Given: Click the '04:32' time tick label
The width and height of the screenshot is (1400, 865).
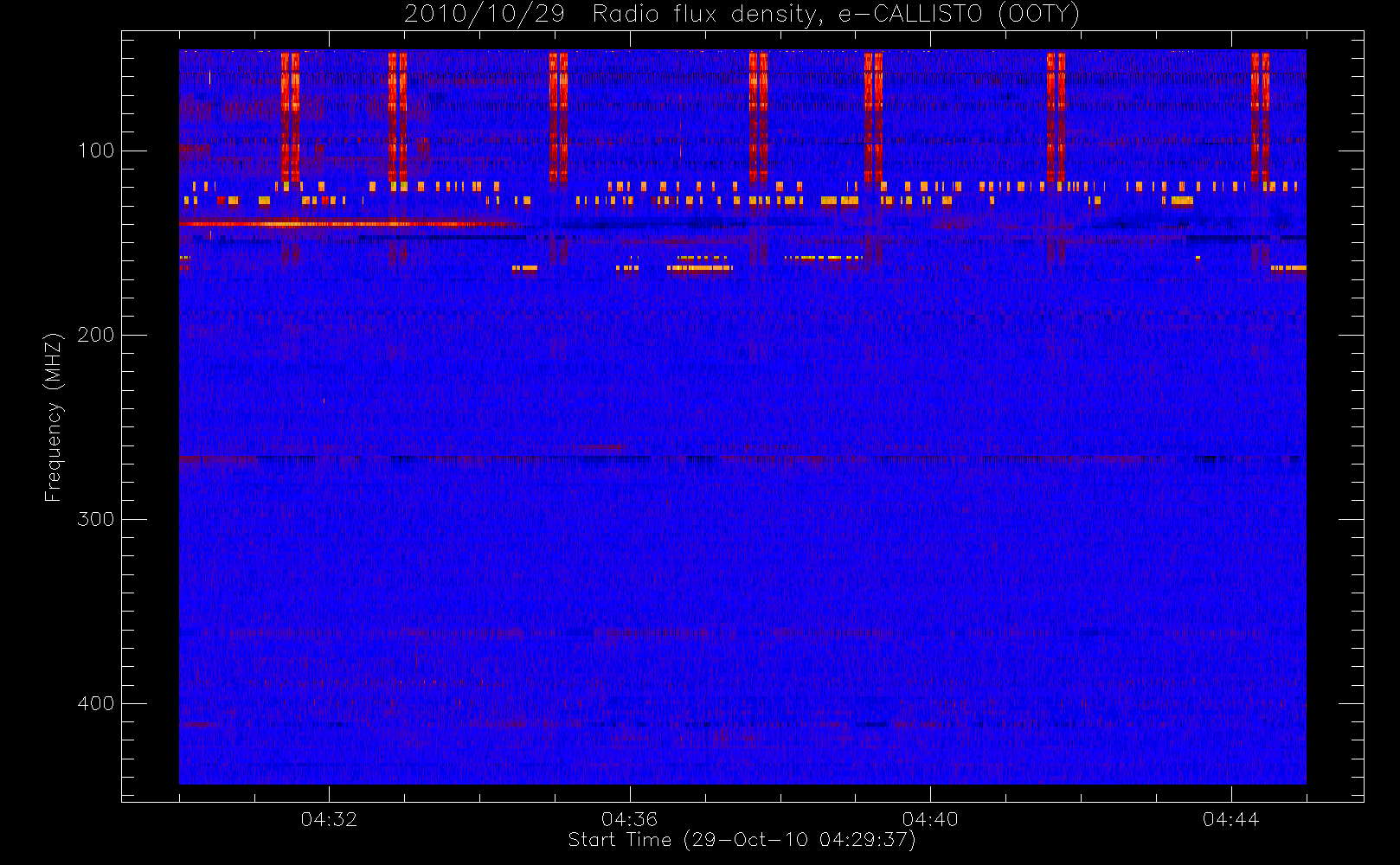Looking at the screenshot, I should (x=329, y=819).
